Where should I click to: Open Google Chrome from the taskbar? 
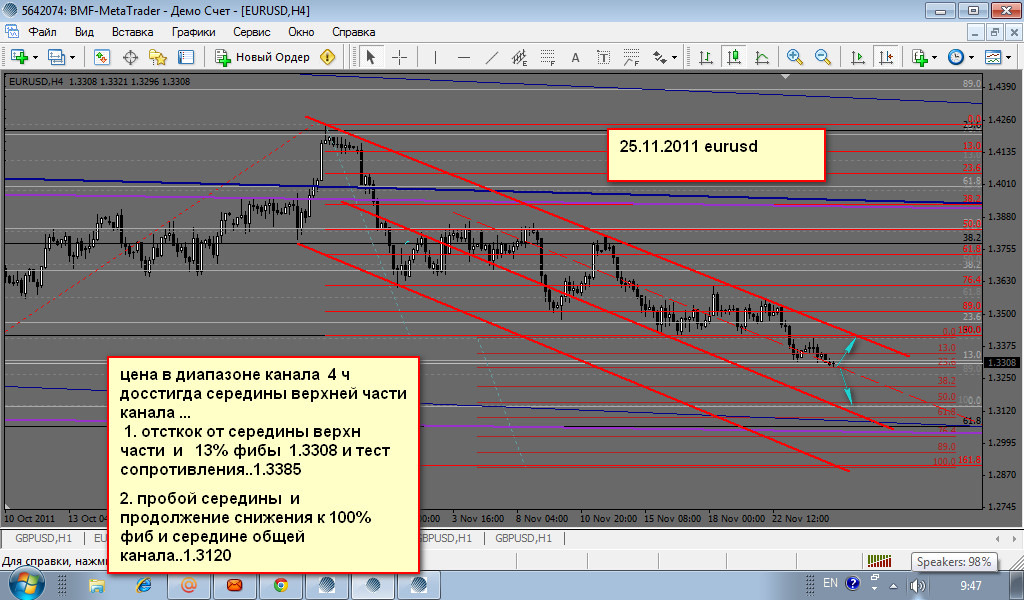point(281,585)
